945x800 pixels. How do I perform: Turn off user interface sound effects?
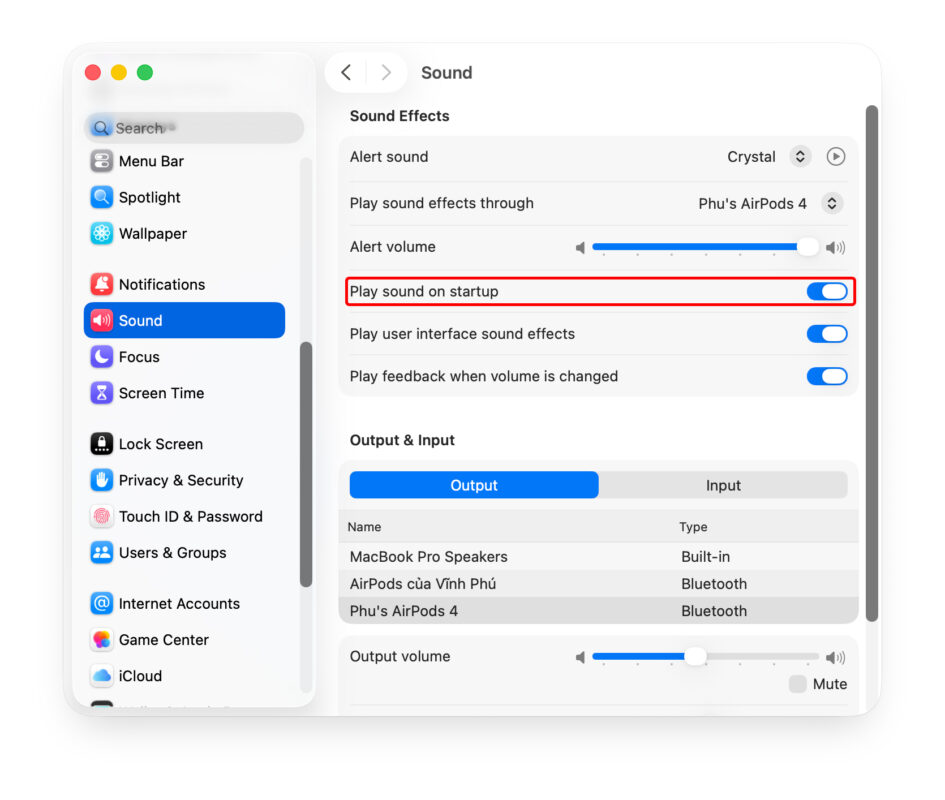[826, 334]
